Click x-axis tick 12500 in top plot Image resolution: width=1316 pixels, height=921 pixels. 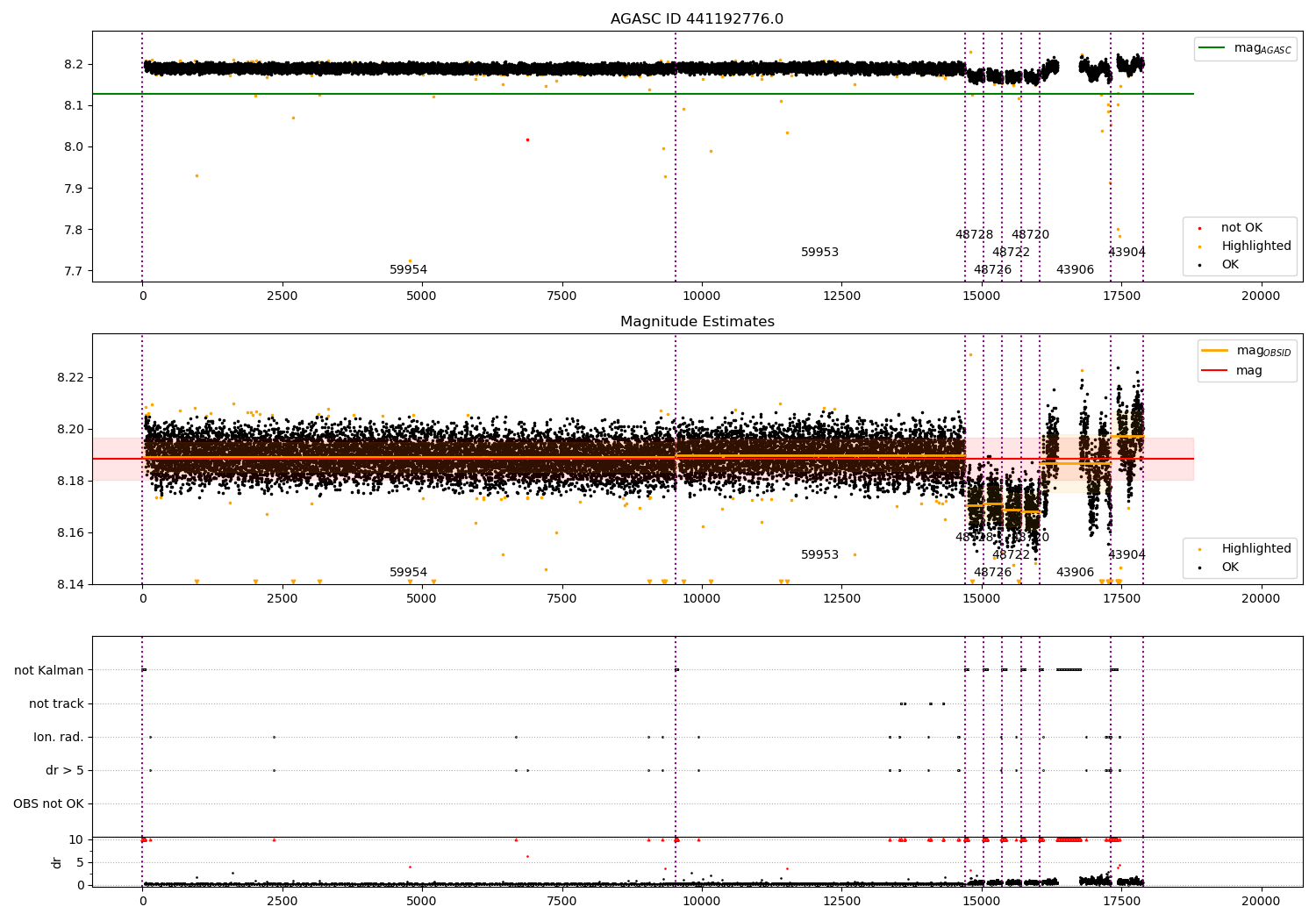click(841, 296)
